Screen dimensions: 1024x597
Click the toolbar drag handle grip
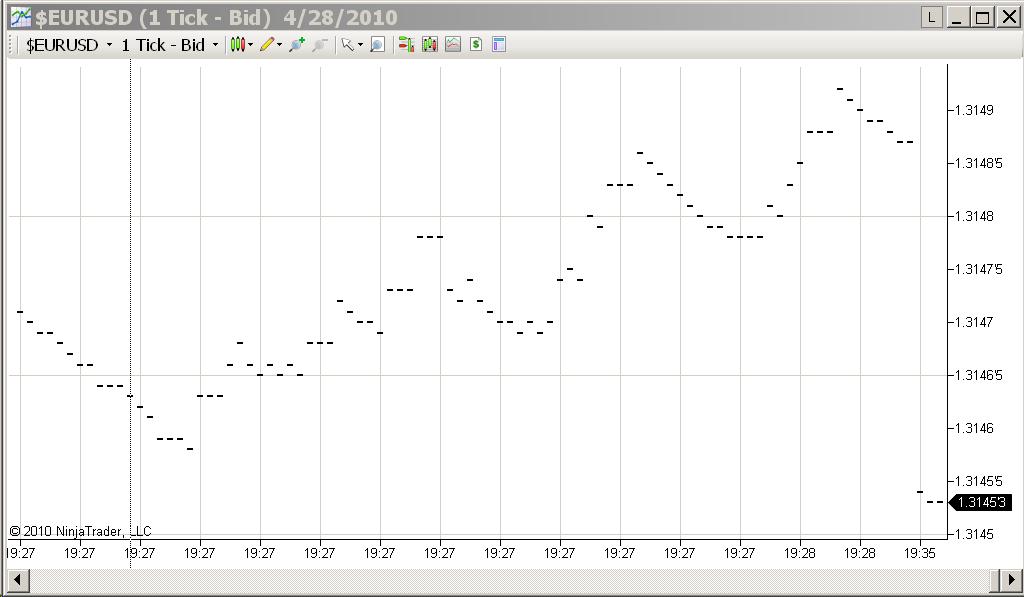(11, 45)
